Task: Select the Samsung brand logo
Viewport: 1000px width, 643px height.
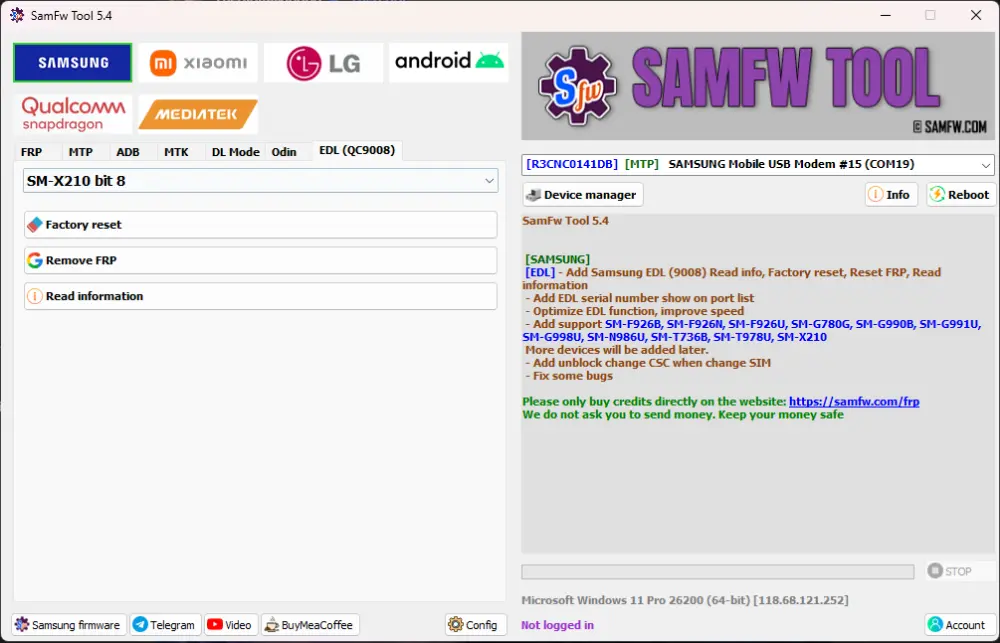Action: click(x=73, y=63)
